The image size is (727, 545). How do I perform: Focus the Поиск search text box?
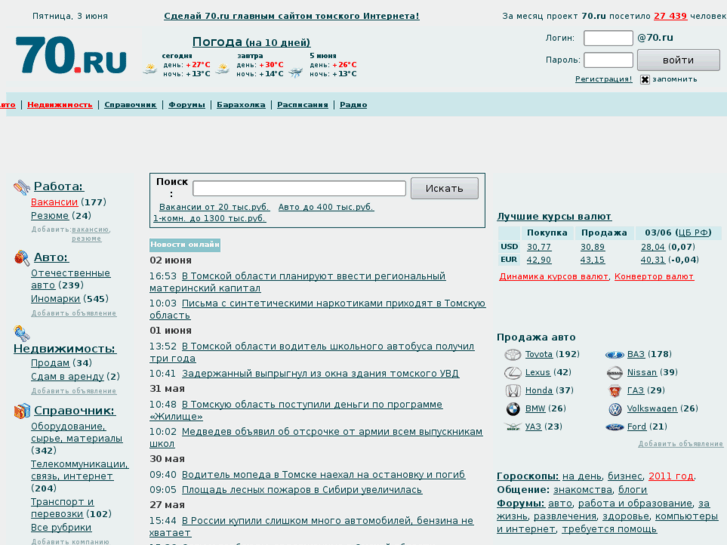click(x=299, y=188)
